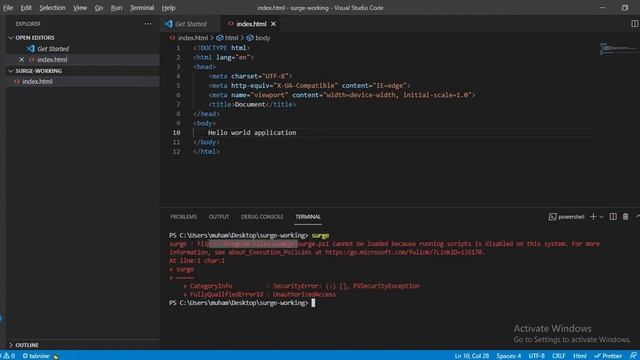Create a new terminal with plus icon
This screenshot has width=640, height=360.
point(593,217)
